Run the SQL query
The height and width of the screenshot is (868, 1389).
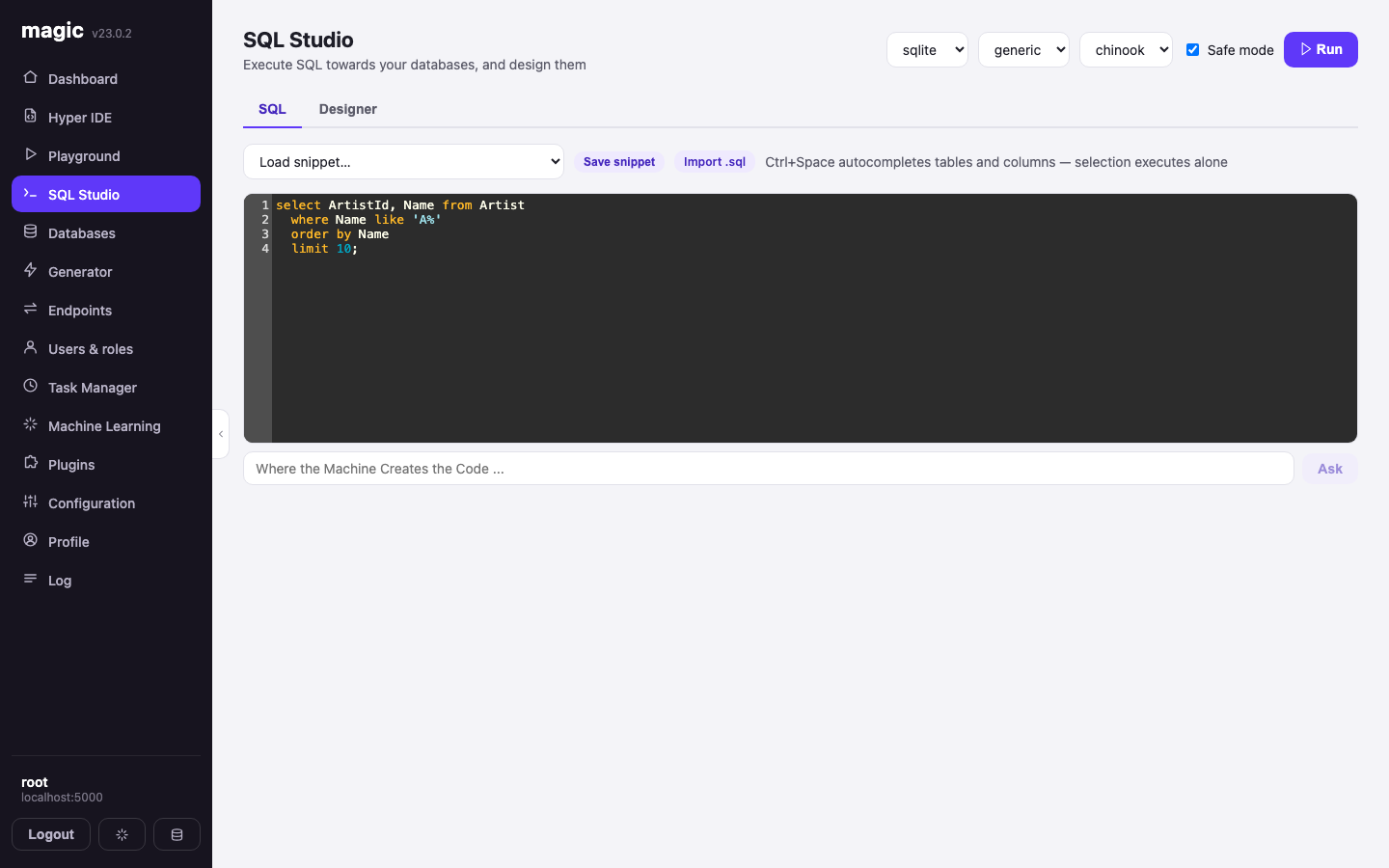click(x=1321, y=49)
